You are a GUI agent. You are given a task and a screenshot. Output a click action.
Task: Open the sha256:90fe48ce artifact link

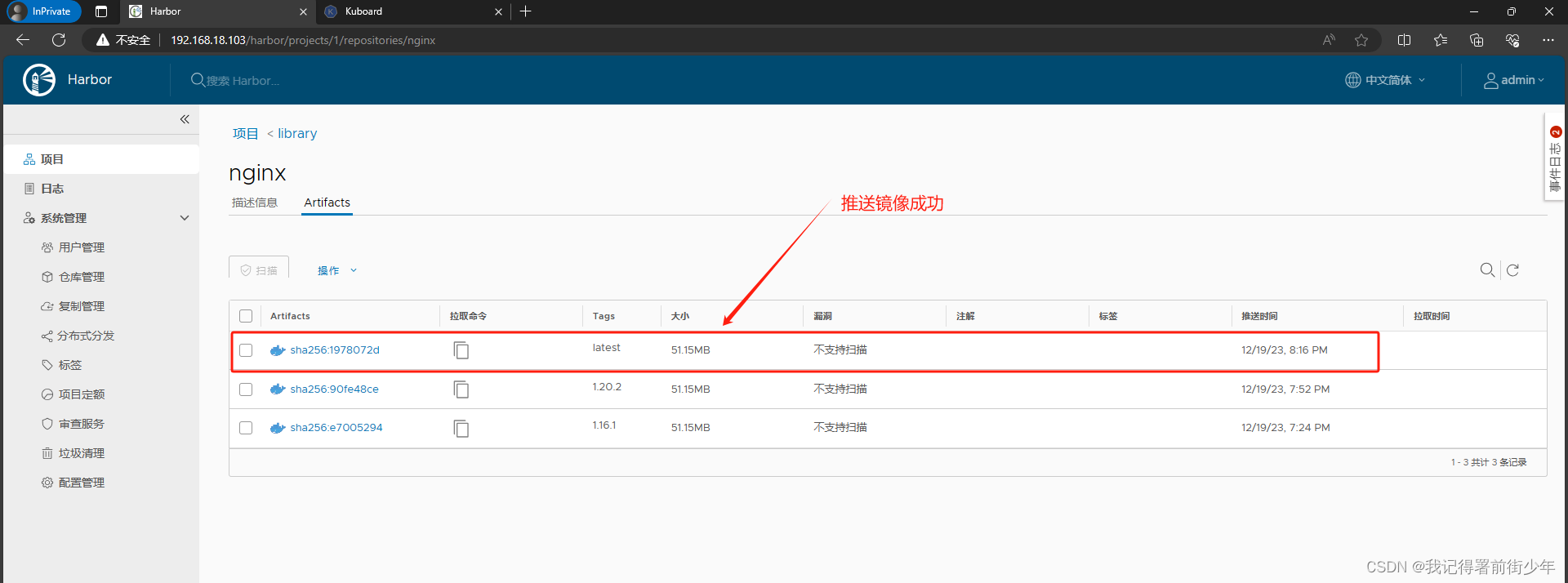coord(334,389)
